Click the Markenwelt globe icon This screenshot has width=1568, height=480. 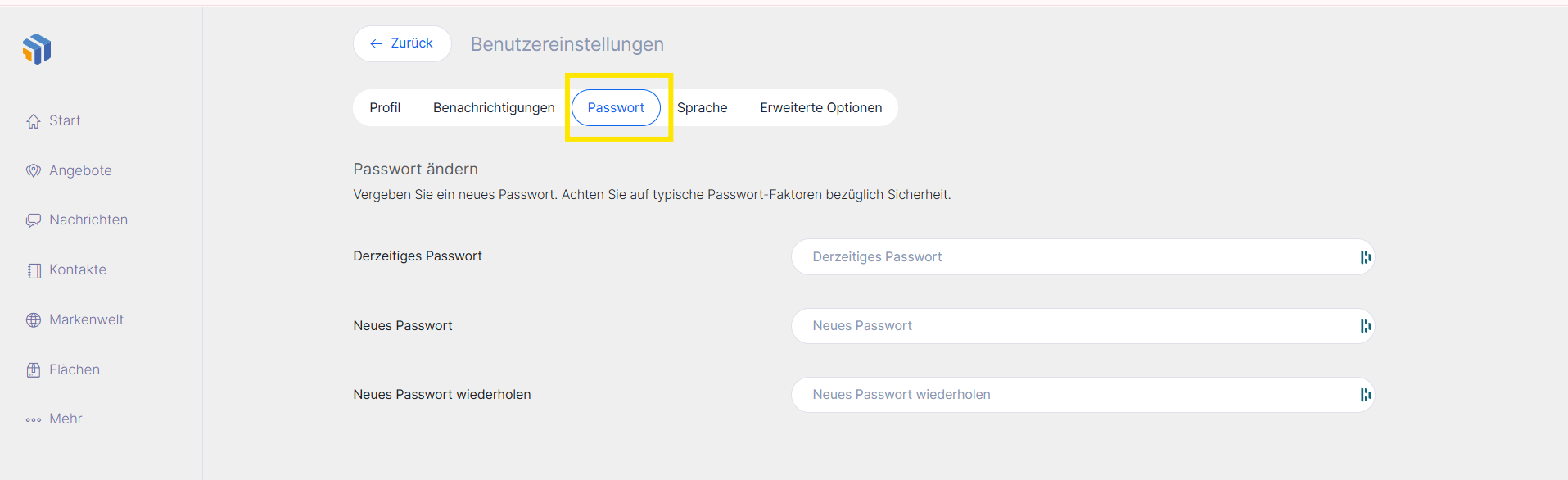coord(34,320)
